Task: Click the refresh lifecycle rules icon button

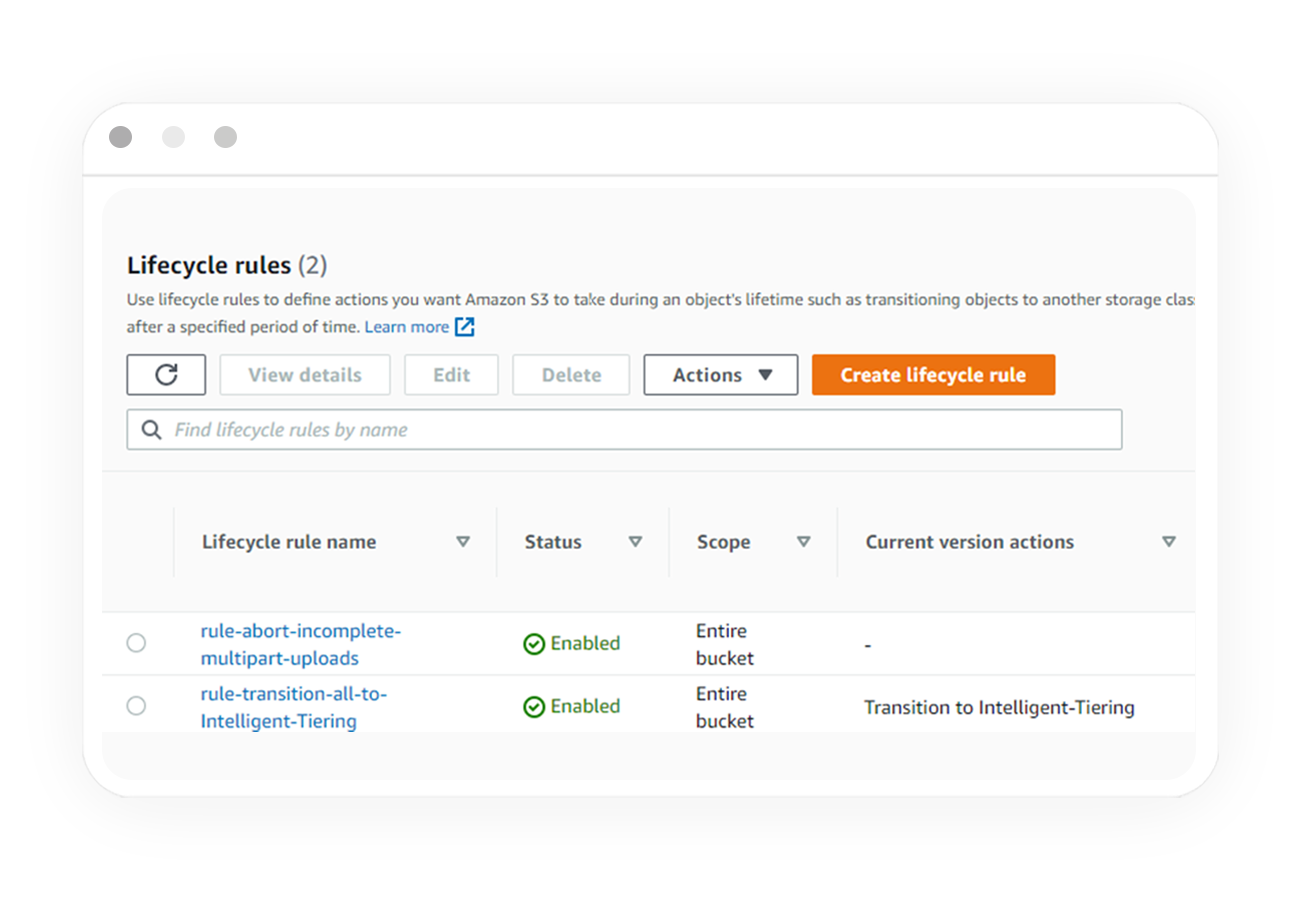Action: tap(166, 375)
